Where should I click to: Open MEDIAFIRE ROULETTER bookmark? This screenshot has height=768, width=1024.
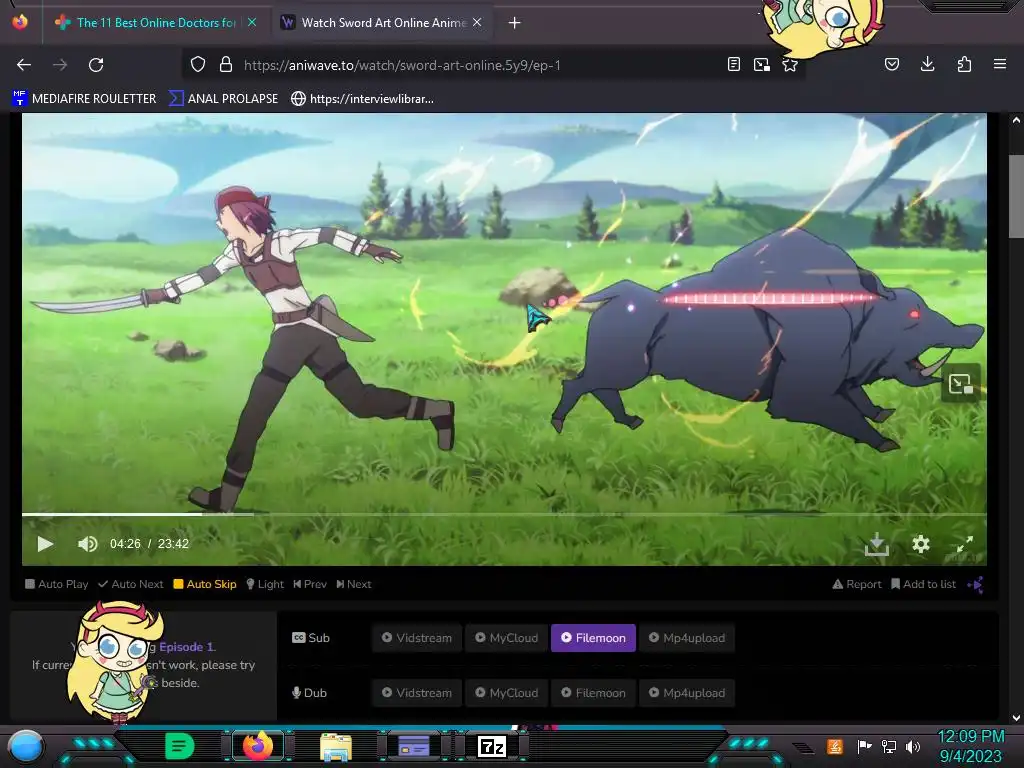[84, 99]
